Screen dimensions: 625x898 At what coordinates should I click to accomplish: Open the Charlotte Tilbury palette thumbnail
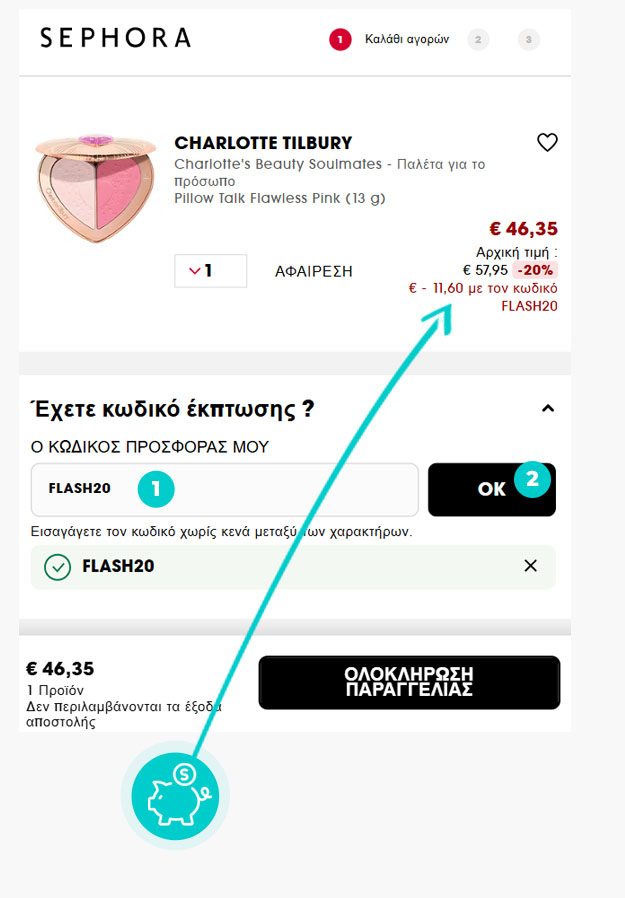pos(96,188)
